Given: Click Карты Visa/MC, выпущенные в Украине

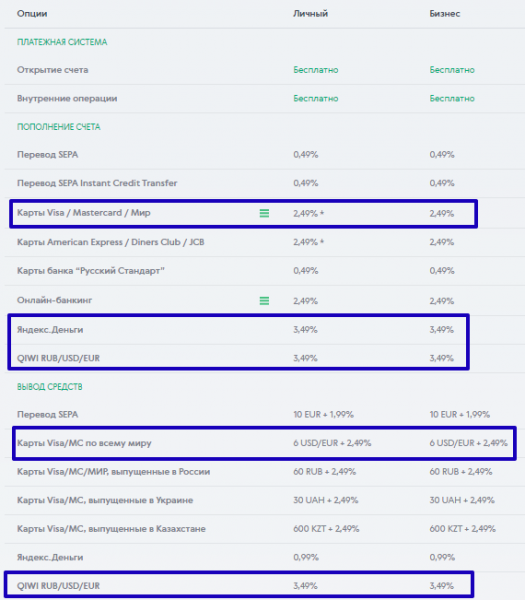Looking at the screenshot, I should pos(105,501).
